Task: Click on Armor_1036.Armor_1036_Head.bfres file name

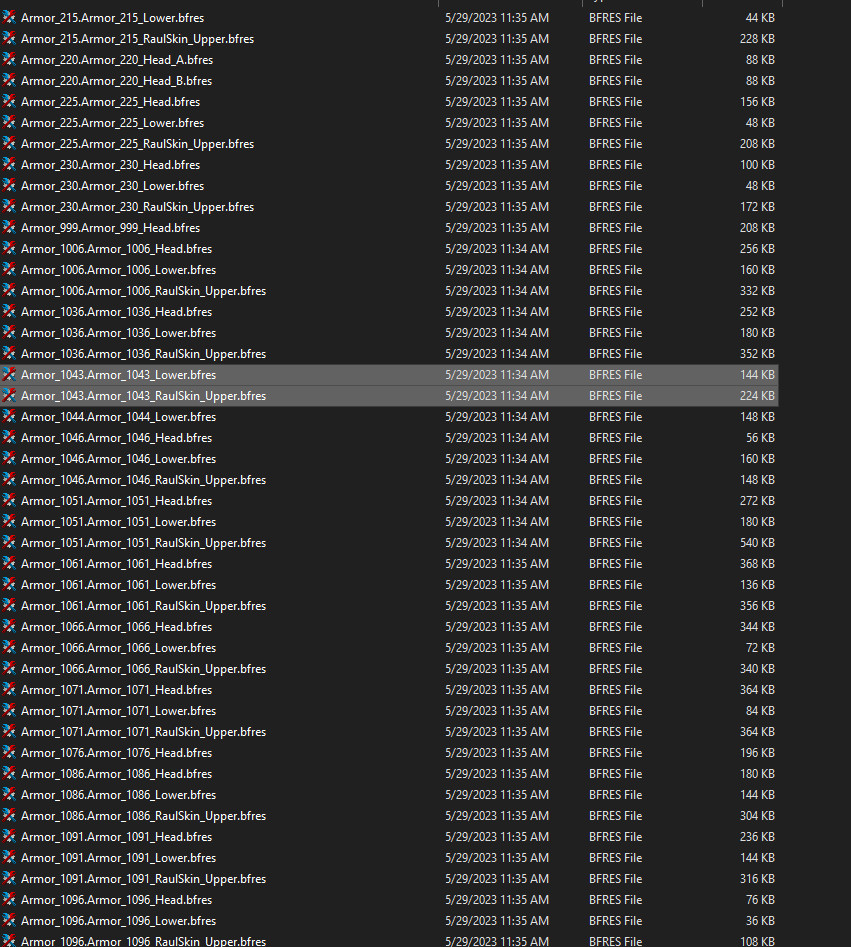Action: pyautogui.click(x=116, y=312)
